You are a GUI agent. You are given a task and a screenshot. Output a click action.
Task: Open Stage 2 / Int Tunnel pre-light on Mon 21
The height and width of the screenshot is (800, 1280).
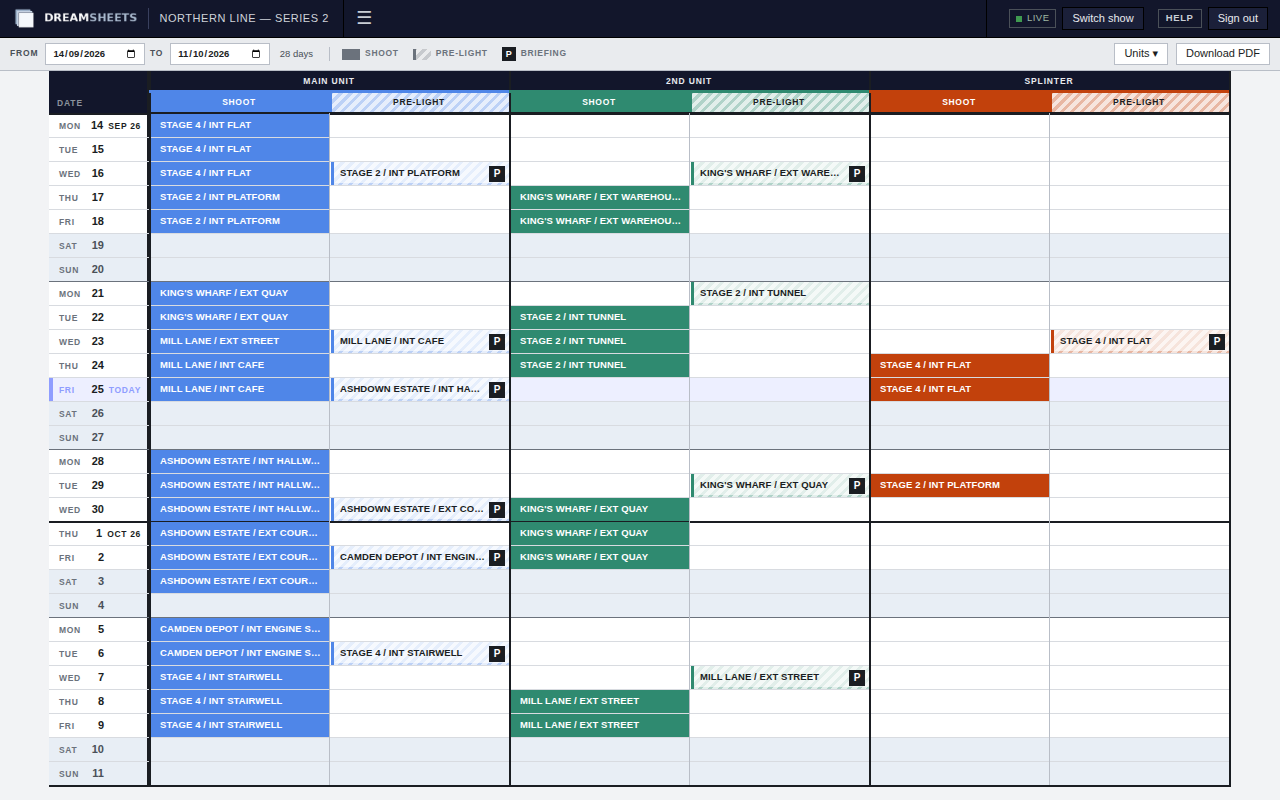coord(780,294)
